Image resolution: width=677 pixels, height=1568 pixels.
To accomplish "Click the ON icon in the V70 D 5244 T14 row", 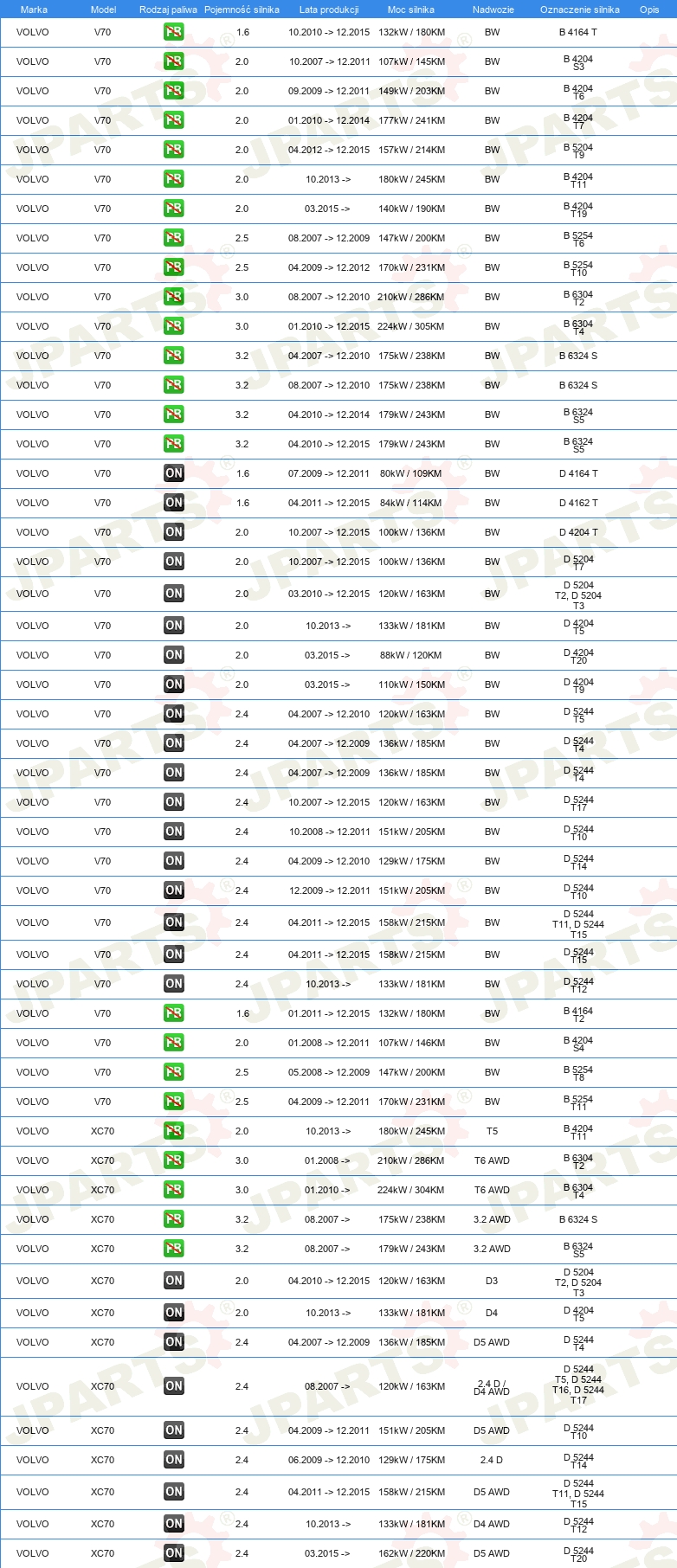I will coord(173,861).
